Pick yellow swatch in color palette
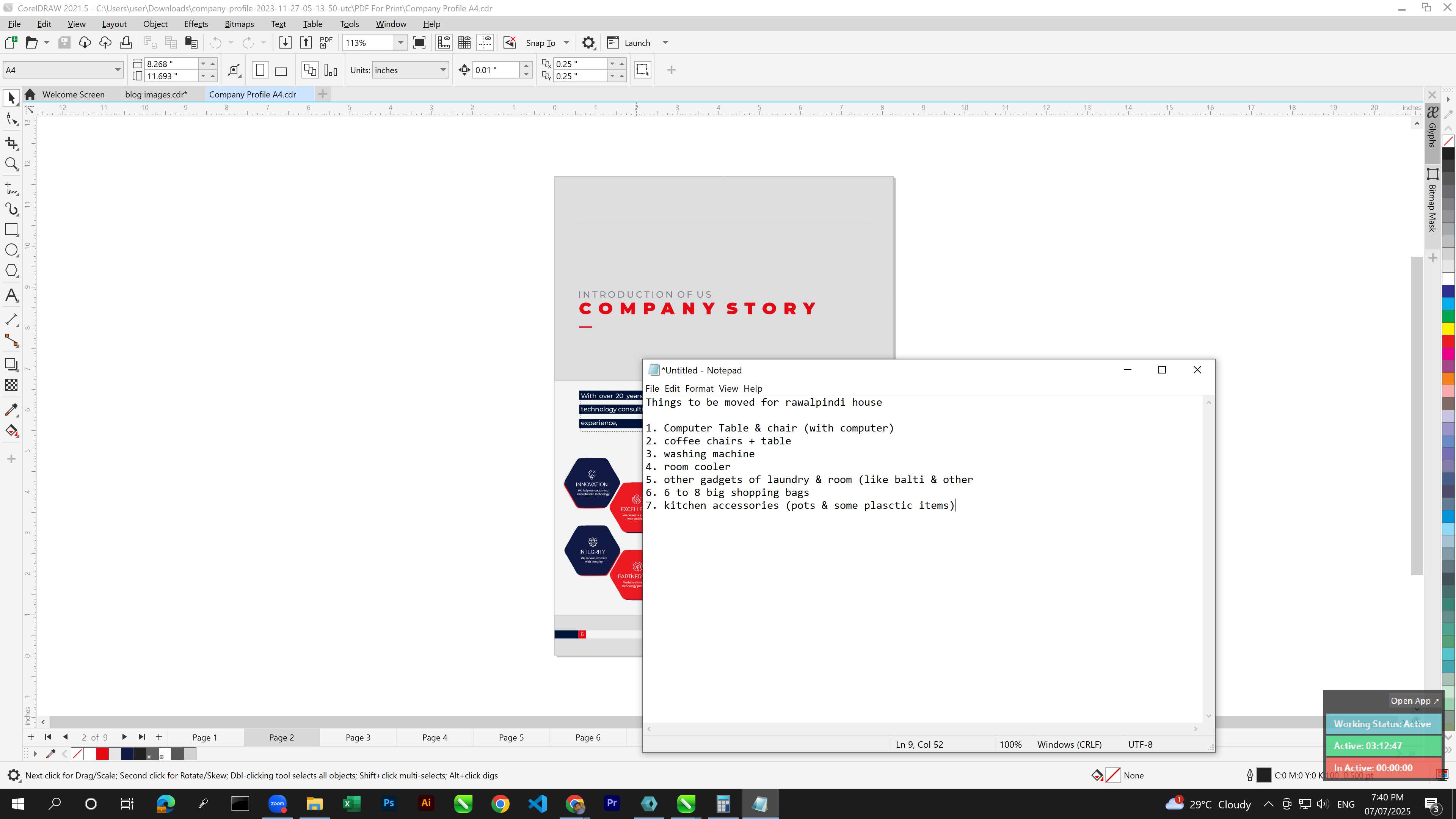The height and width of the screenshot is (819, 1456). tap(1449, 328)
